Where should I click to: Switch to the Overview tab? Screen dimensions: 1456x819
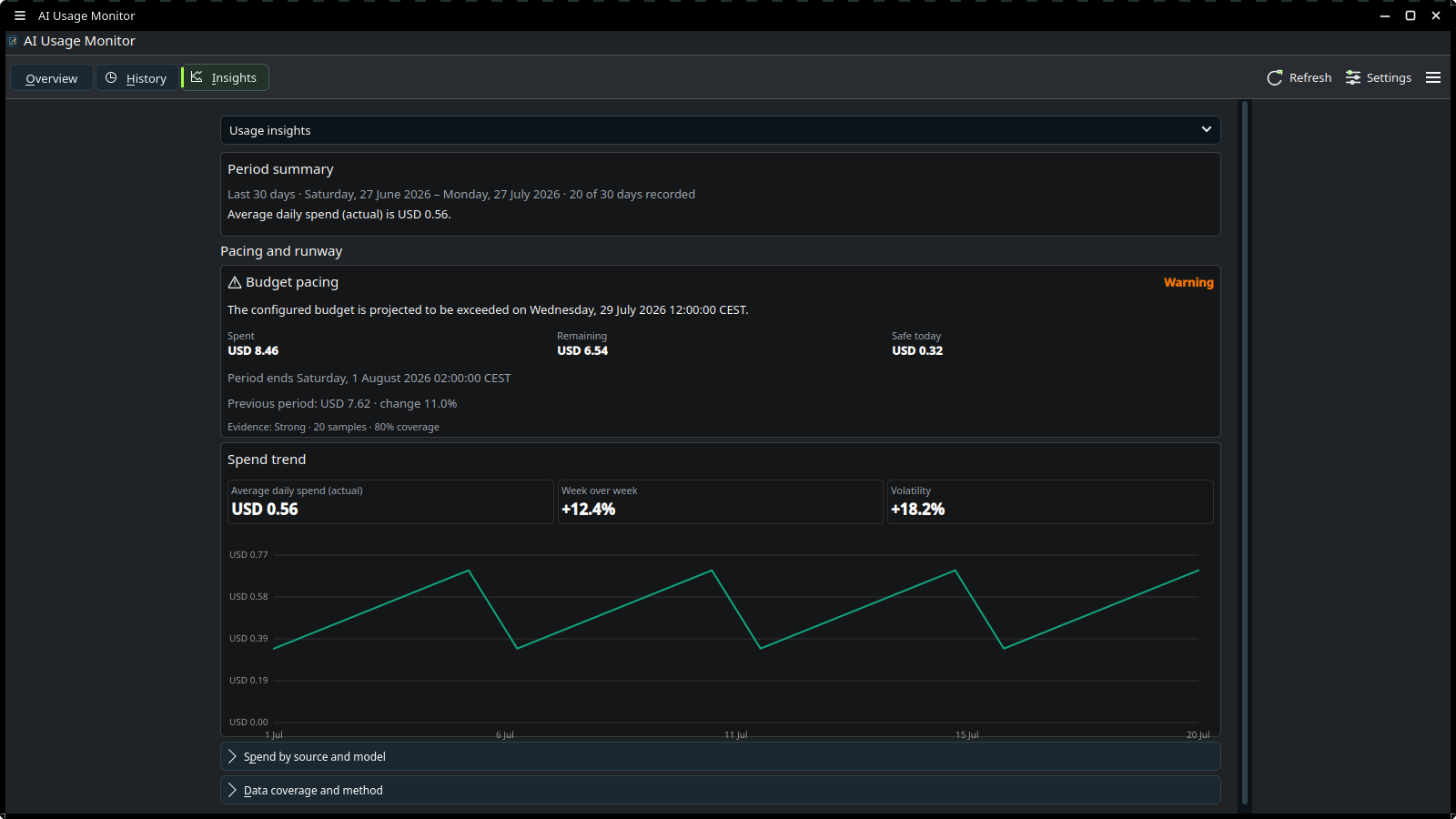tap(52, 78)
